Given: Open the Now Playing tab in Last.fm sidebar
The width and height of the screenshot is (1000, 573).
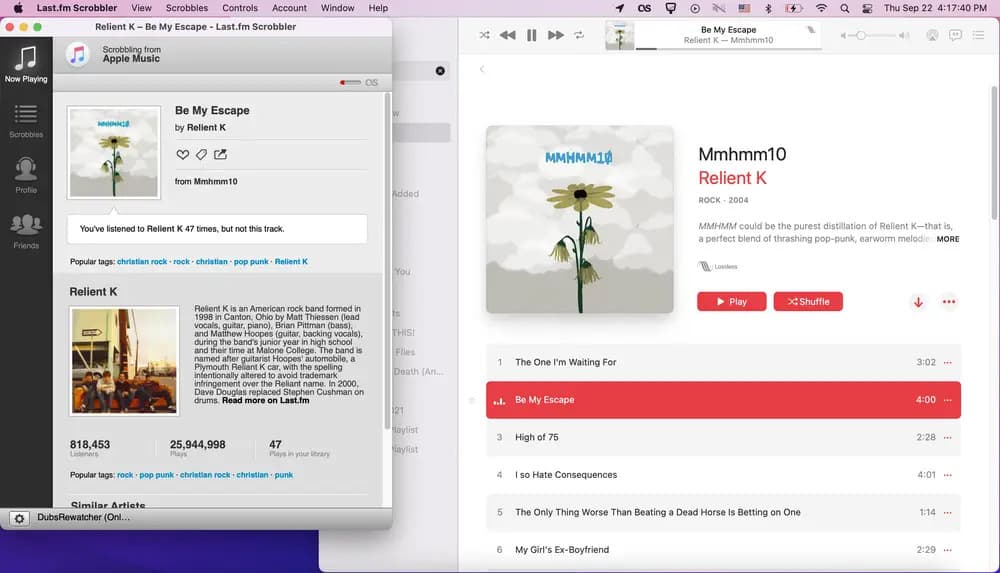Looking at the screenshot, I should pos(26,64).
